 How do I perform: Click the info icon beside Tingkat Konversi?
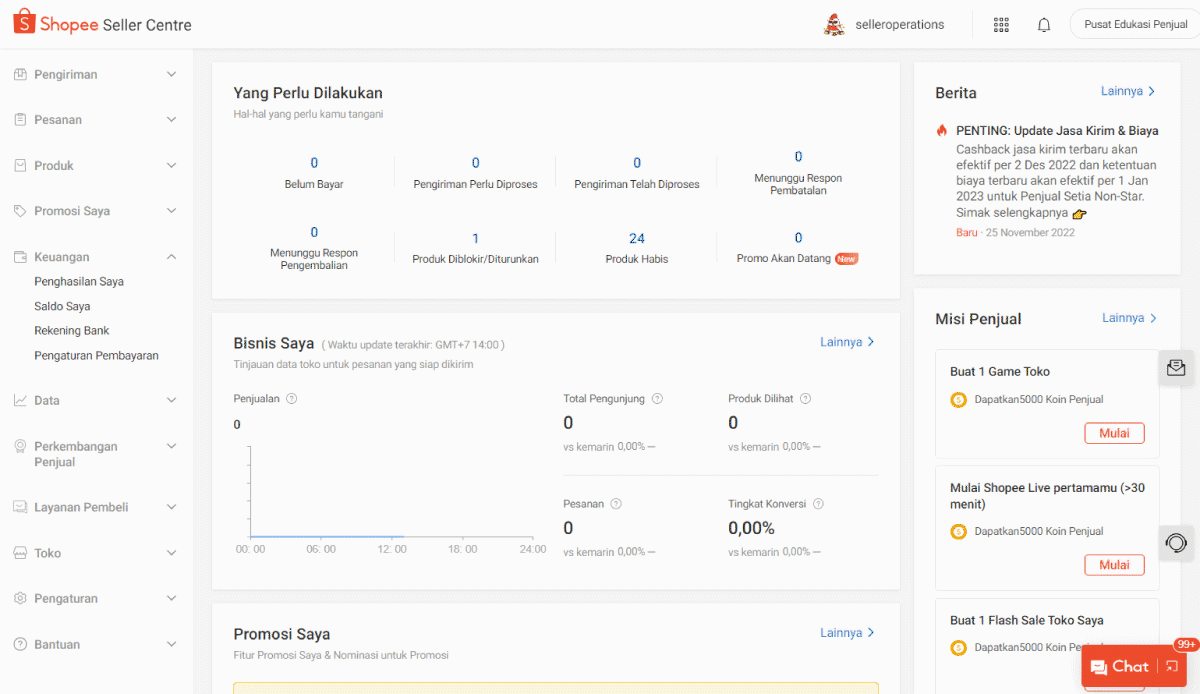[x=818, y=504]
